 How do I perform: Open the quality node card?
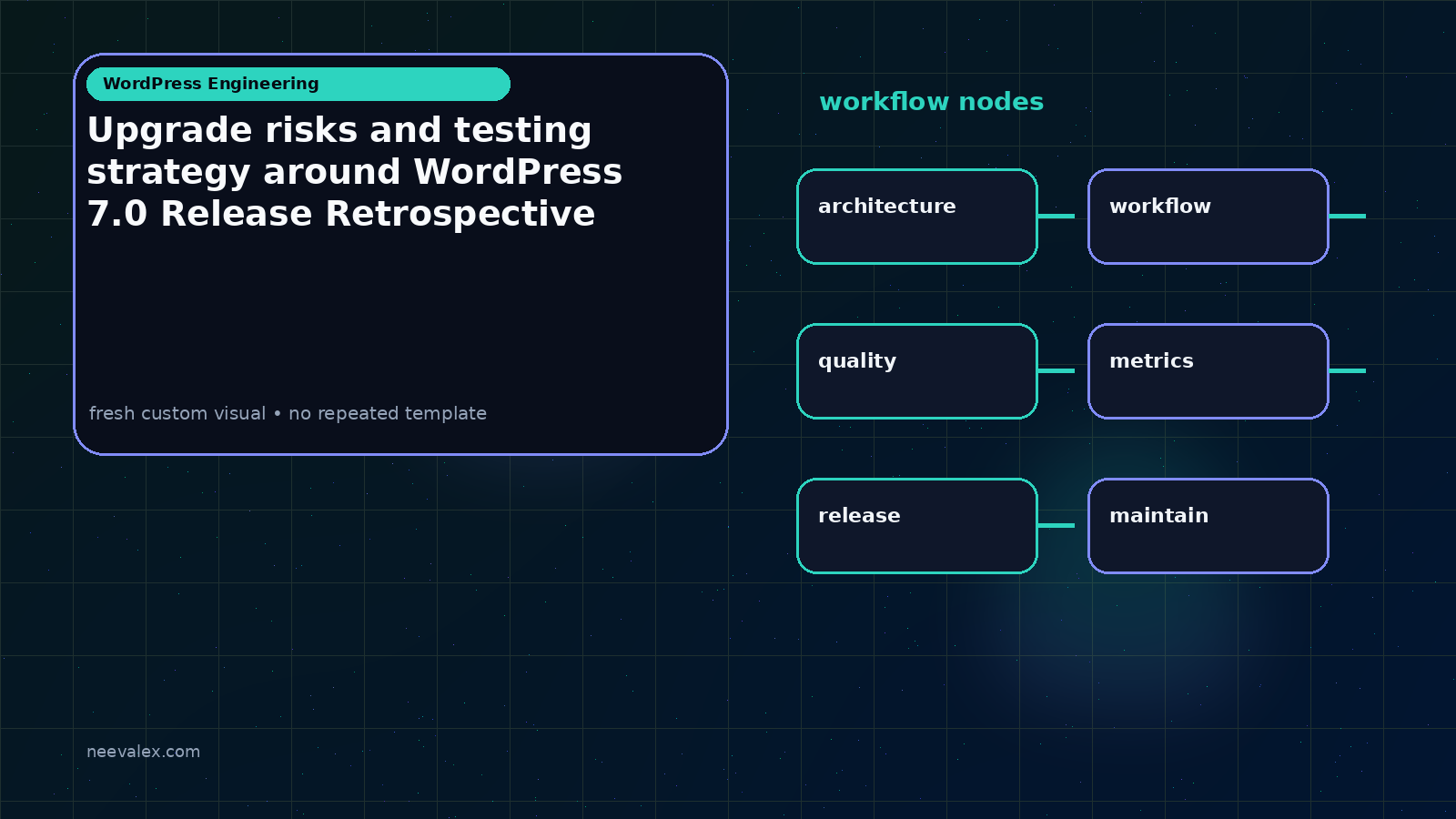coord(917,371)
